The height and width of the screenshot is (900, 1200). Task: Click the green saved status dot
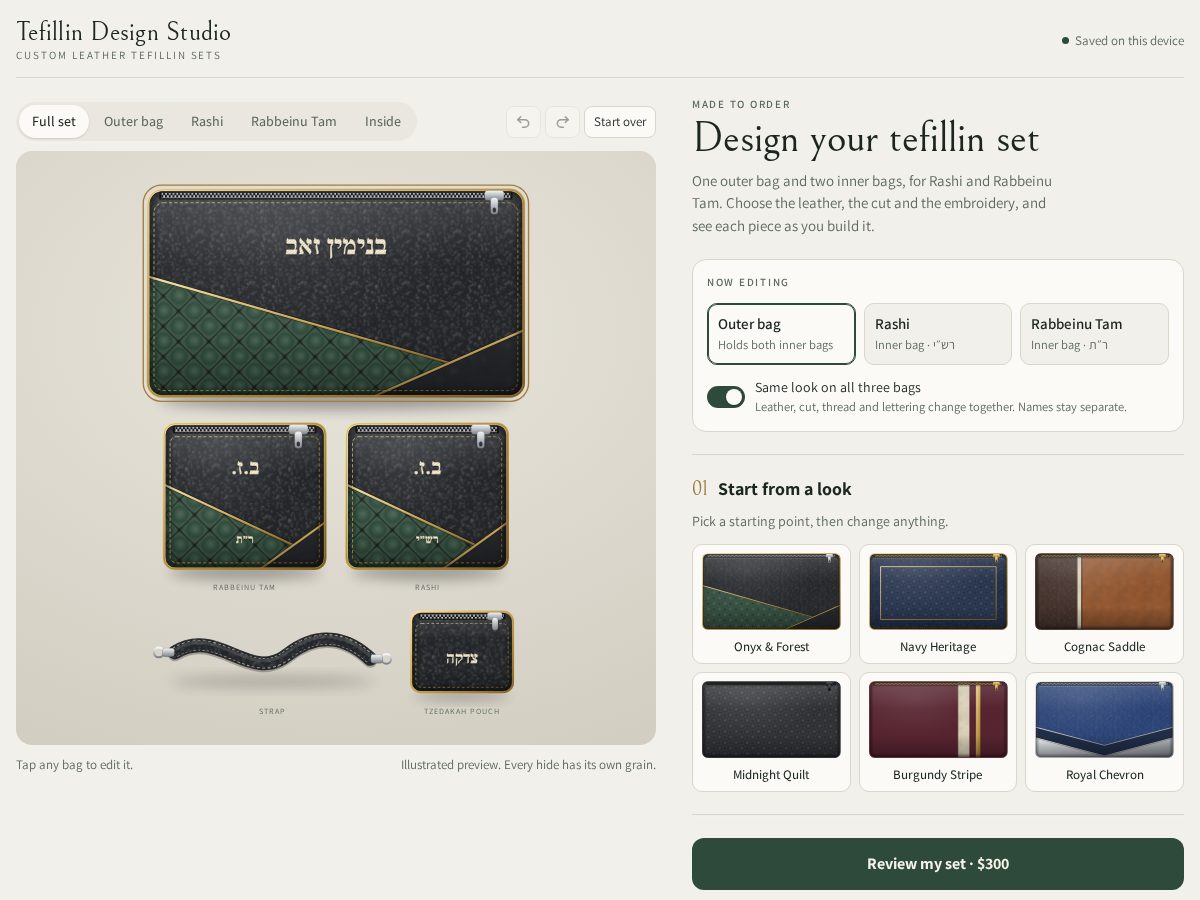1066,41
